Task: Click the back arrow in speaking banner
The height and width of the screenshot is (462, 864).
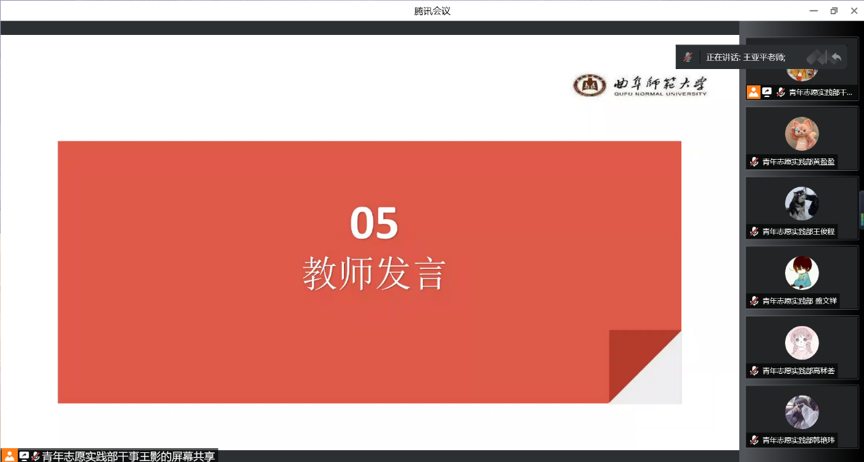Action: tap(836, 57)
